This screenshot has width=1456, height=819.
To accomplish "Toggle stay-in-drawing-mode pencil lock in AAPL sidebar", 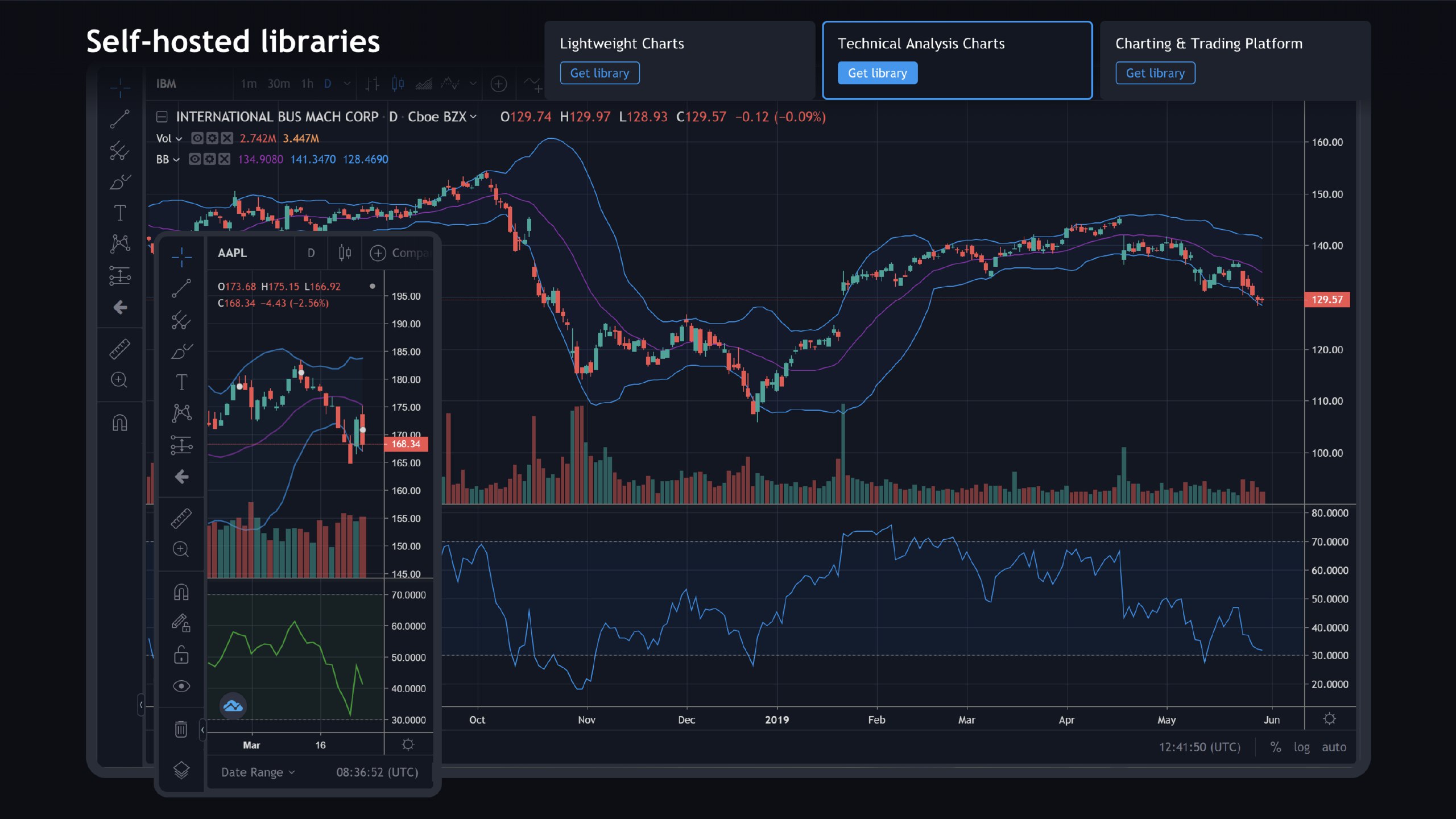I will (181, 623).
